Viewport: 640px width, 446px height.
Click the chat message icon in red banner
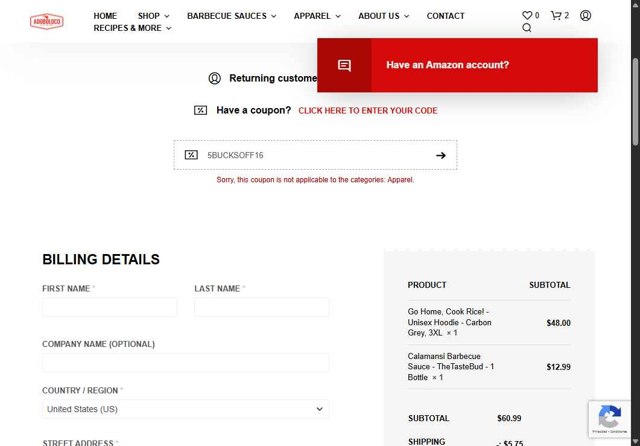coord(344,65)
